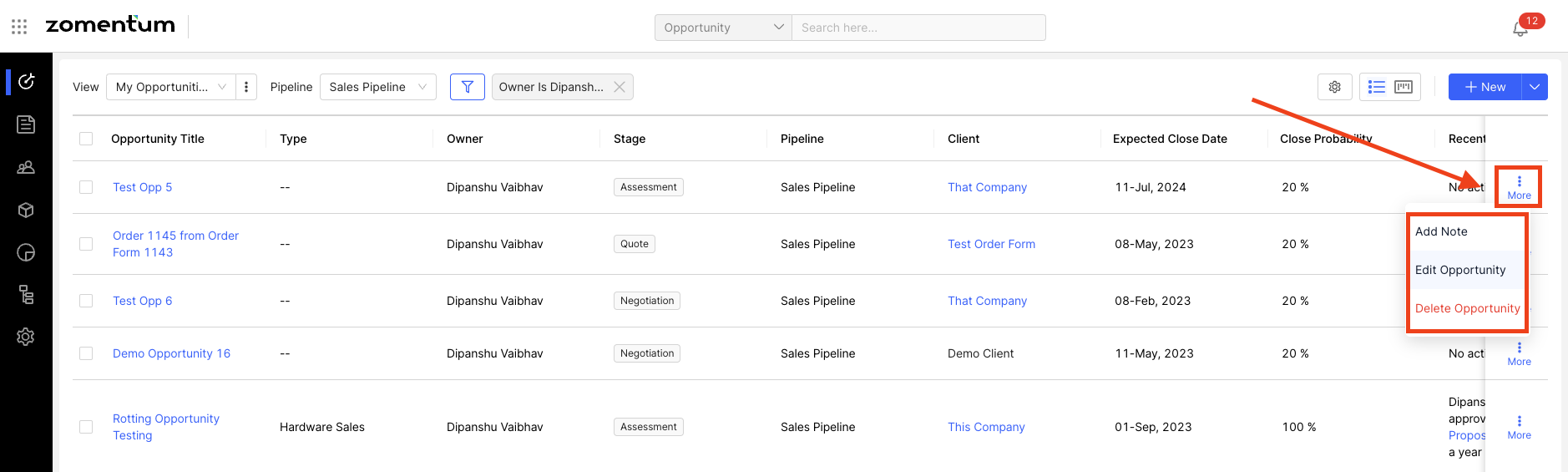Image resolution: width=1568 pixels, height=472 pixels.
Task: Open notifications bell icon
Action: (x=1520, y=29)
